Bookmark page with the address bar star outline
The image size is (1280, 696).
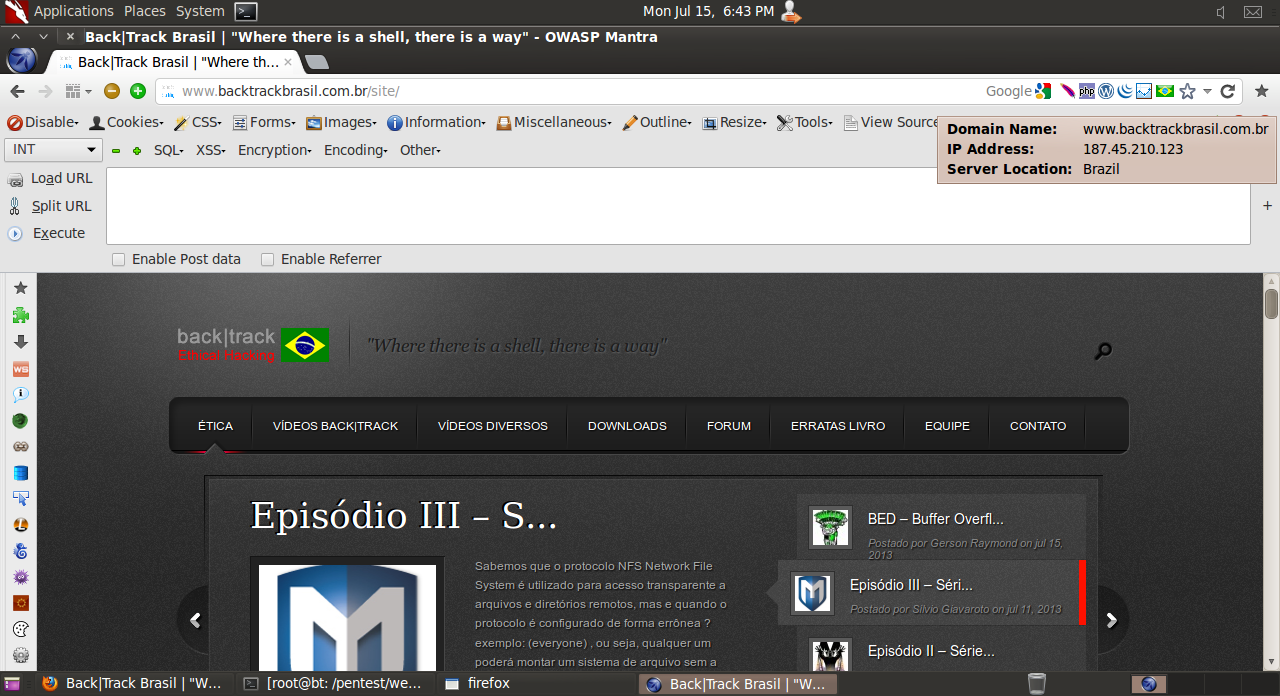pyautogui.click(x=1187, y=91)
